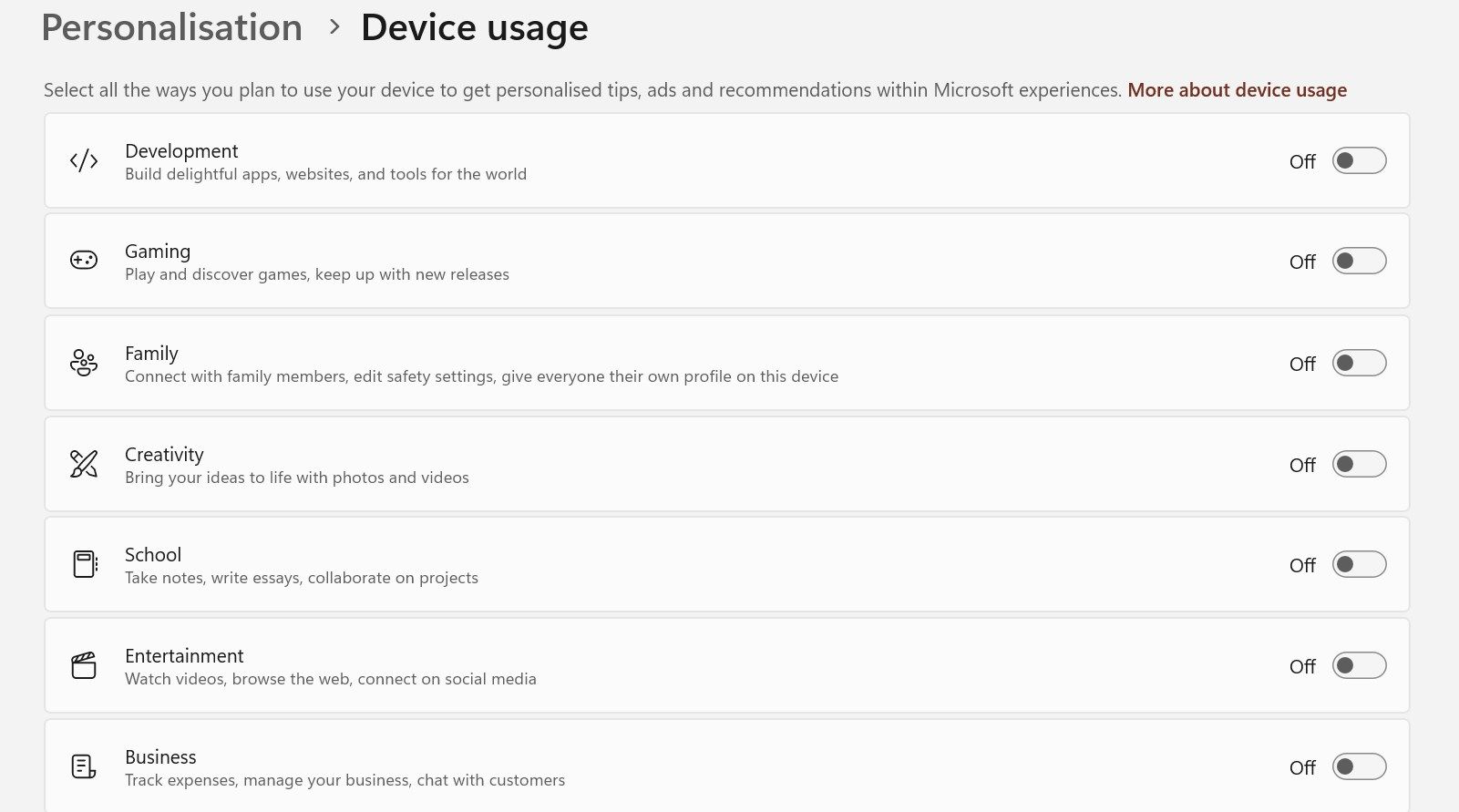Click the Entertainment clapperboard icon

point(84,665)
